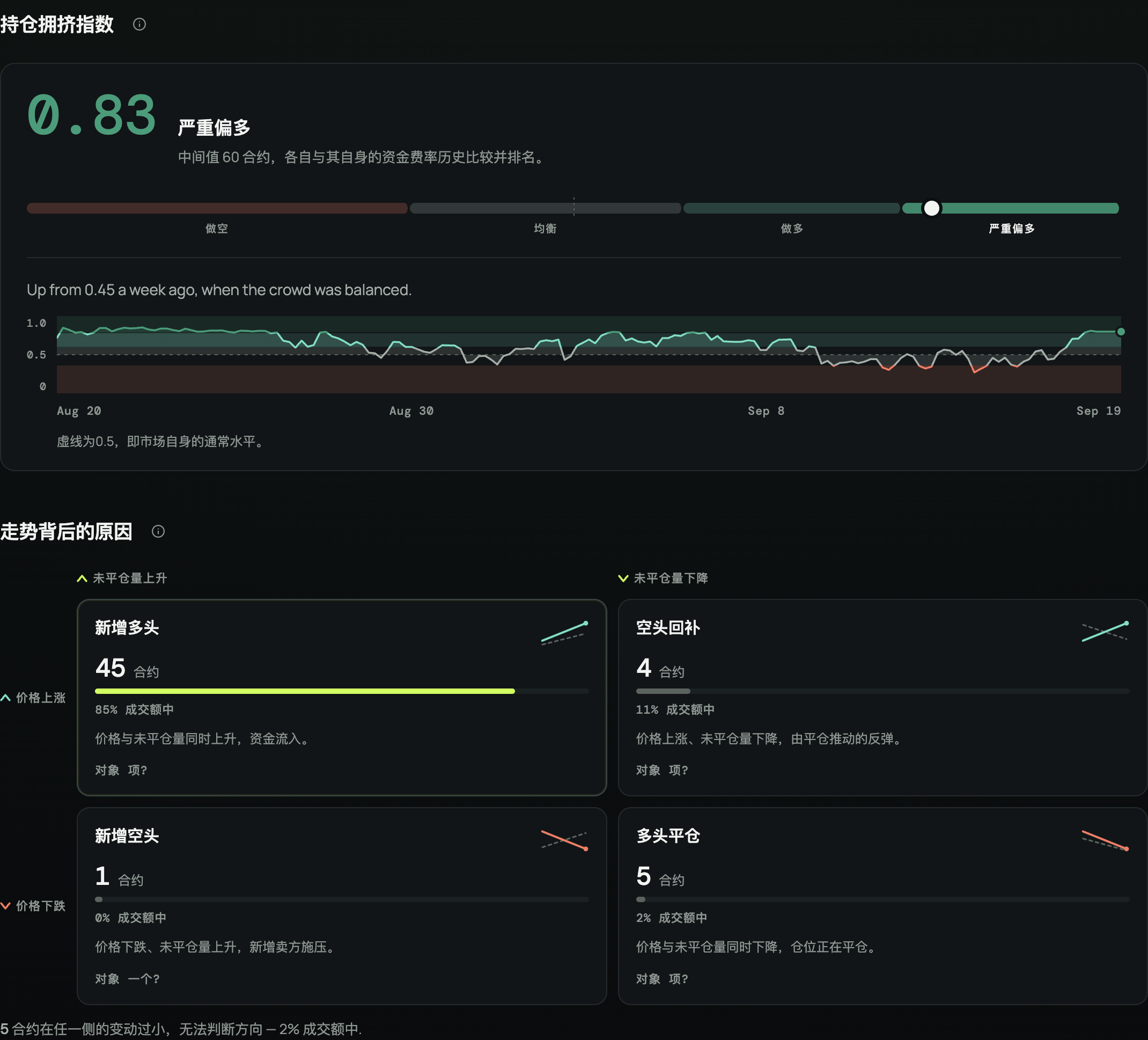
Task: Click the trend sparkline icon in 多头平仓 card
Action: 1105,841
